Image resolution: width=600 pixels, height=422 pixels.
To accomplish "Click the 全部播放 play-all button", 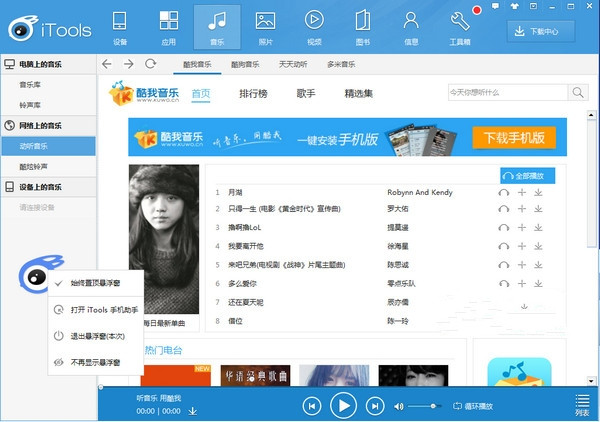I will click(526, 175).
